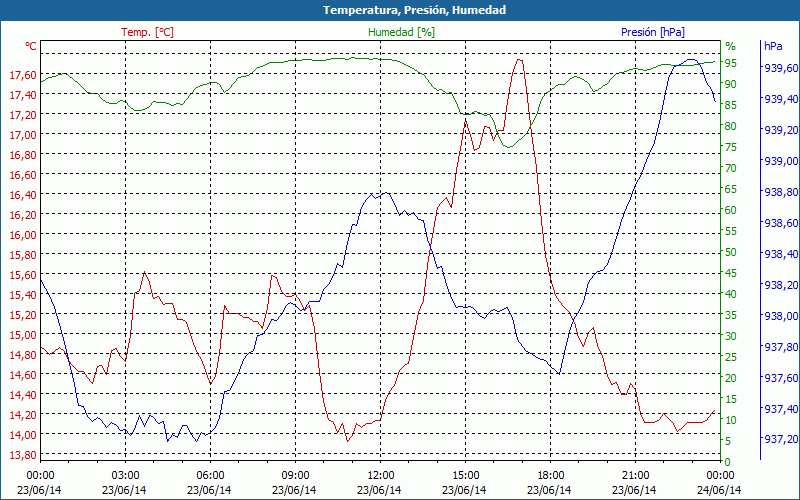Click temperature axis value 16,00
Image resolution: width=800 pixels, height=500 pixels.
pos(23,235)
